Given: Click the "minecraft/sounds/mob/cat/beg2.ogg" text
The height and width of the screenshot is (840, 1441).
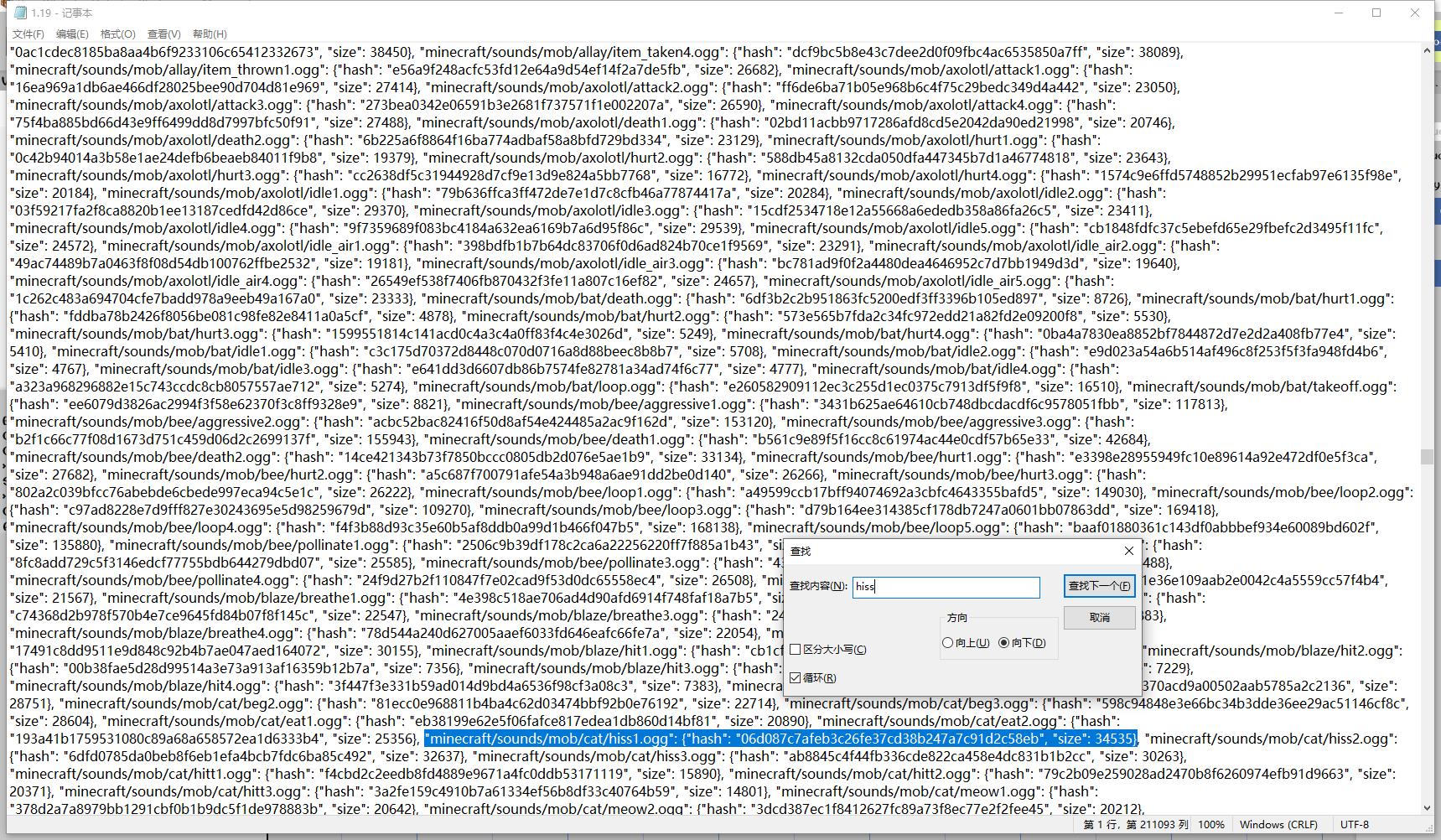Looking at the screenshot, I should pyautogui.click(x=184, y=703).
